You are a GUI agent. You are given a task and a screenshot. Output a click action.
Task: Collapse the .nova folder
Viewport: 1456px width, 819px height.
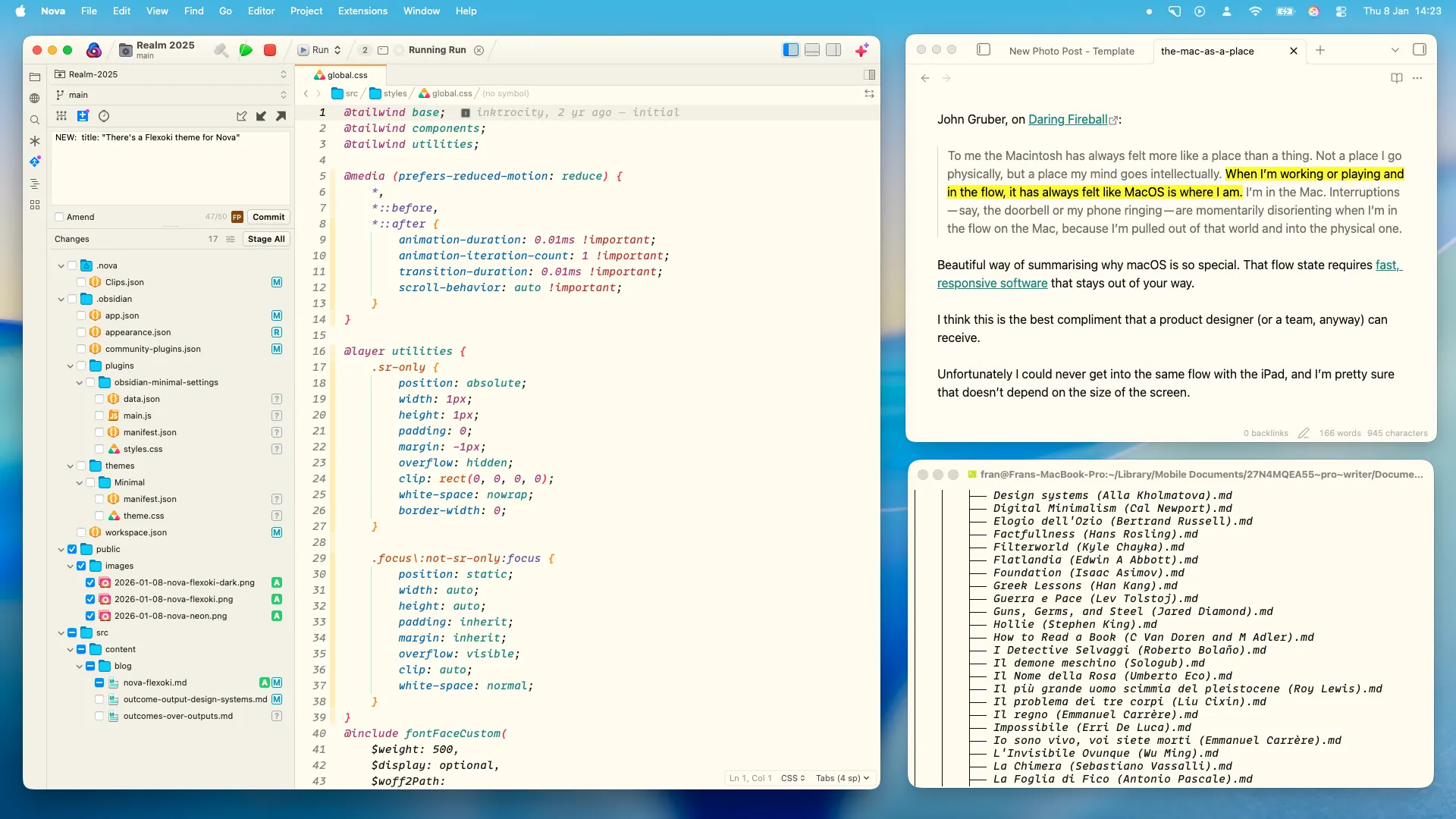[x=61, y=265]
